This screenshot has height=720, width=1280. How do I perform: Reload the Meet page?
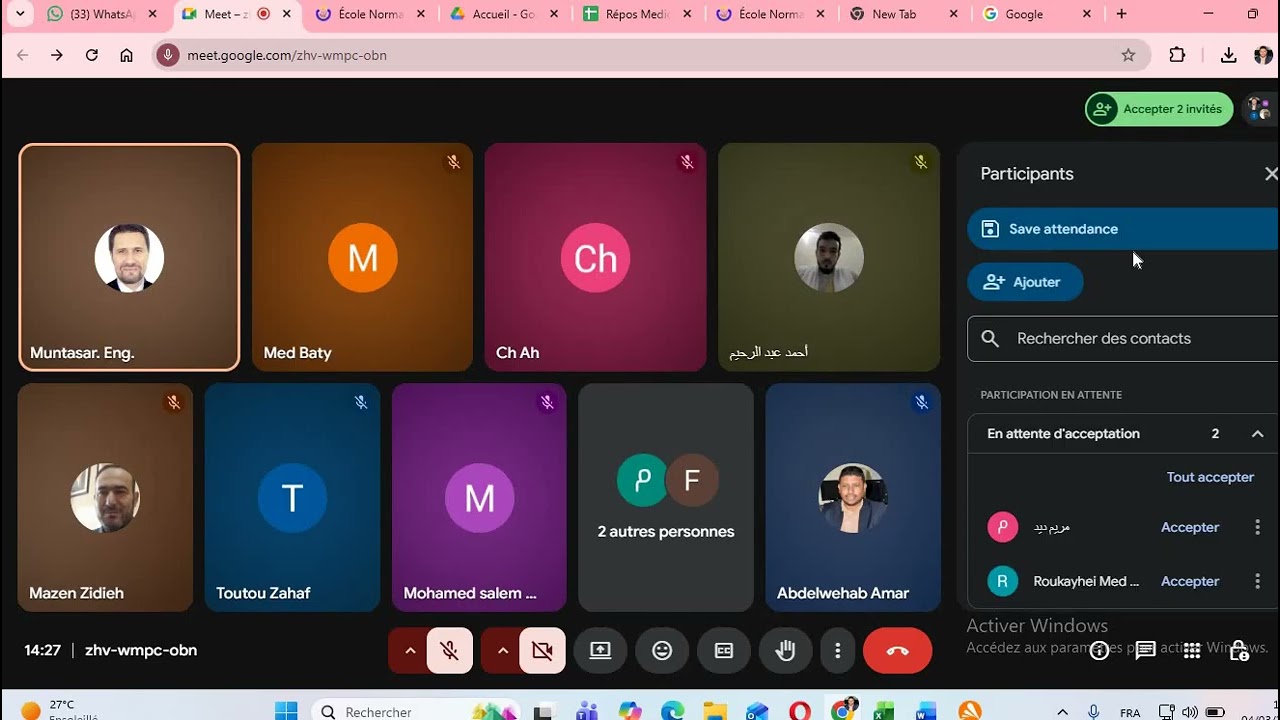[x=92, y=55]
